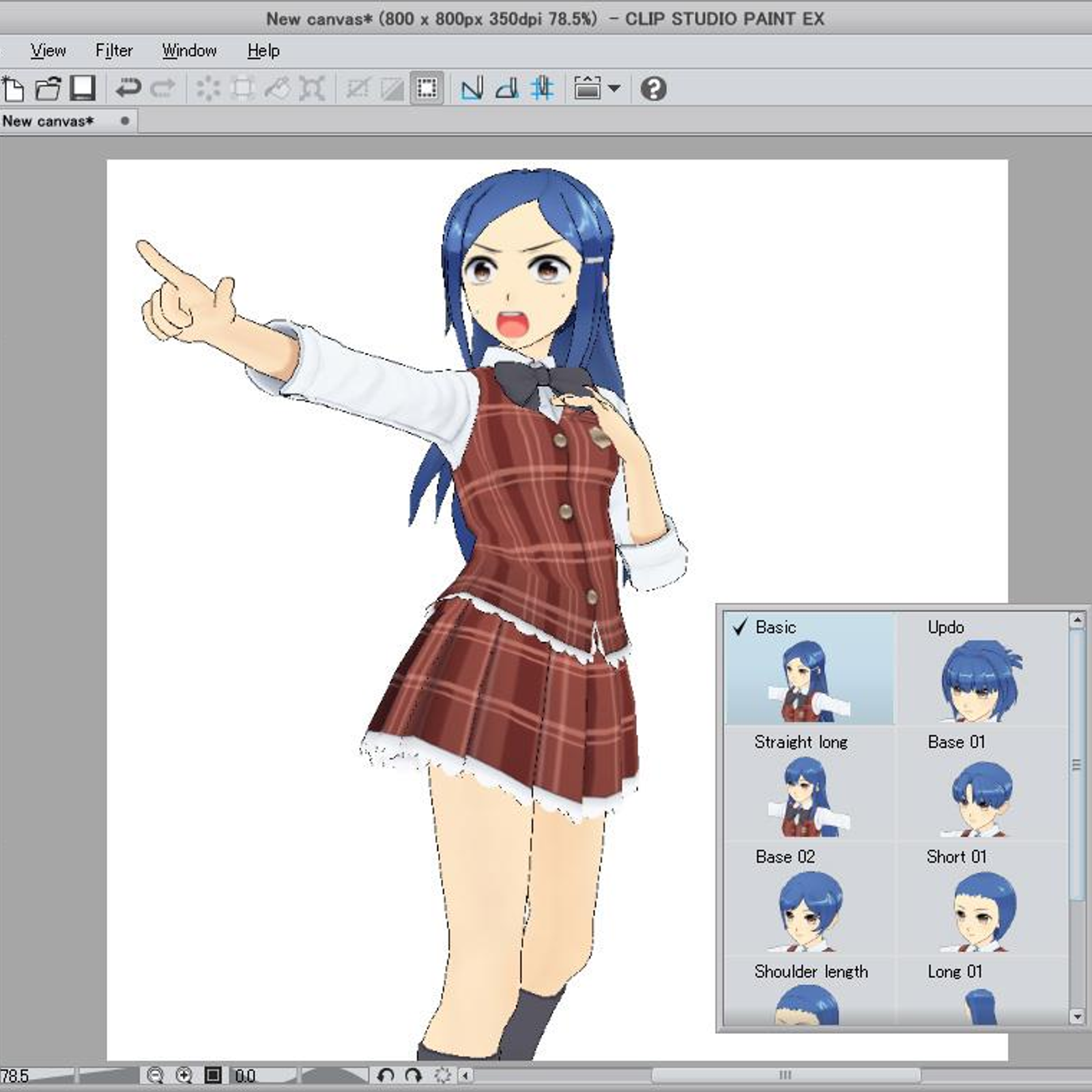Click the Fill bucket toolbar icon
This screenshot has width=1092, height=1092.
277,89
